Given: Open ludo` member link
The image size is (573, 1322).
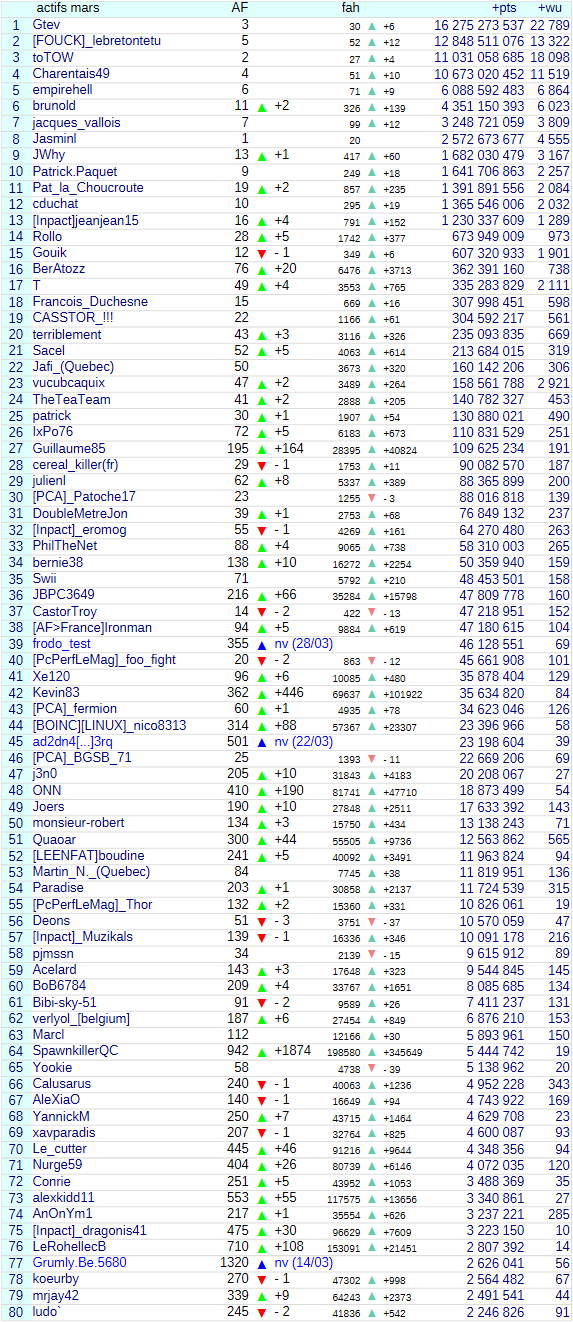Looking at the screenshot, I should coord(45,1312).
